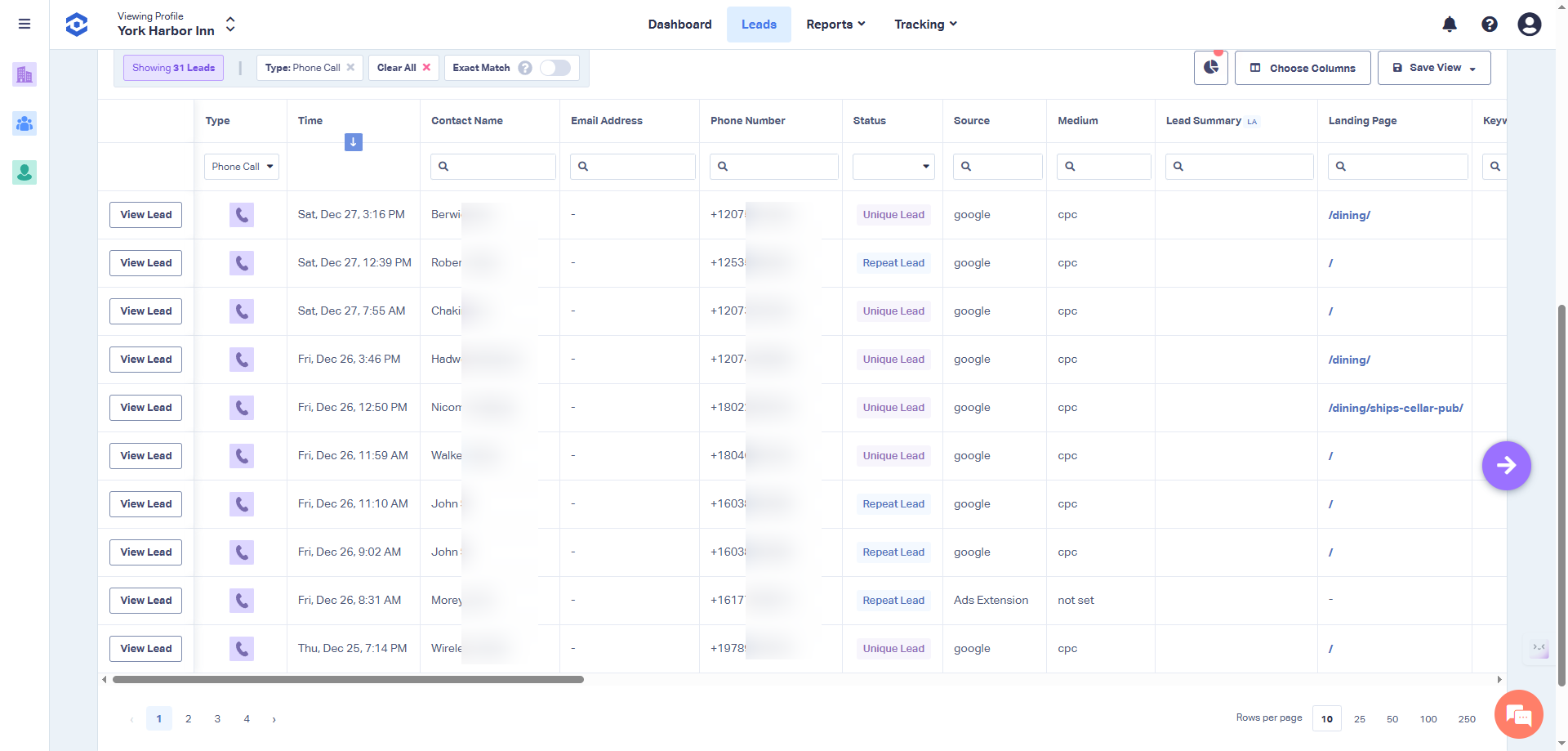Screen dimensions: 1568x751
Task: Open the Status column filter dropdown
Action: 893,166
